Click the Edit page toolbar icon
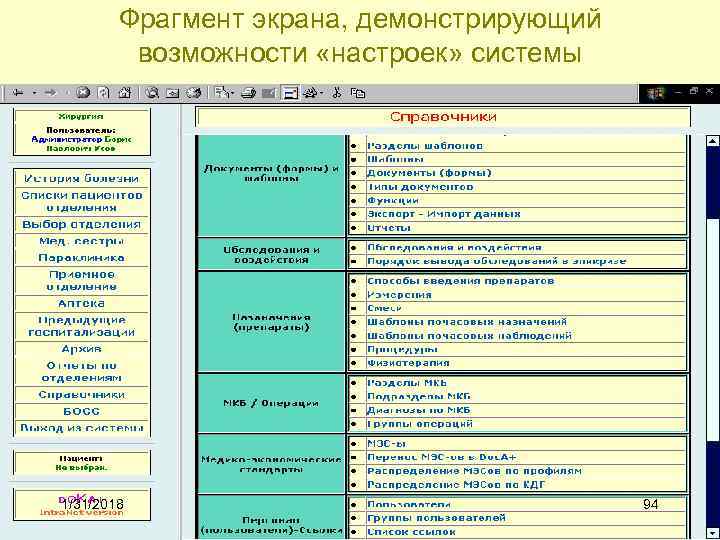The image size is (720, 540). 269,94
